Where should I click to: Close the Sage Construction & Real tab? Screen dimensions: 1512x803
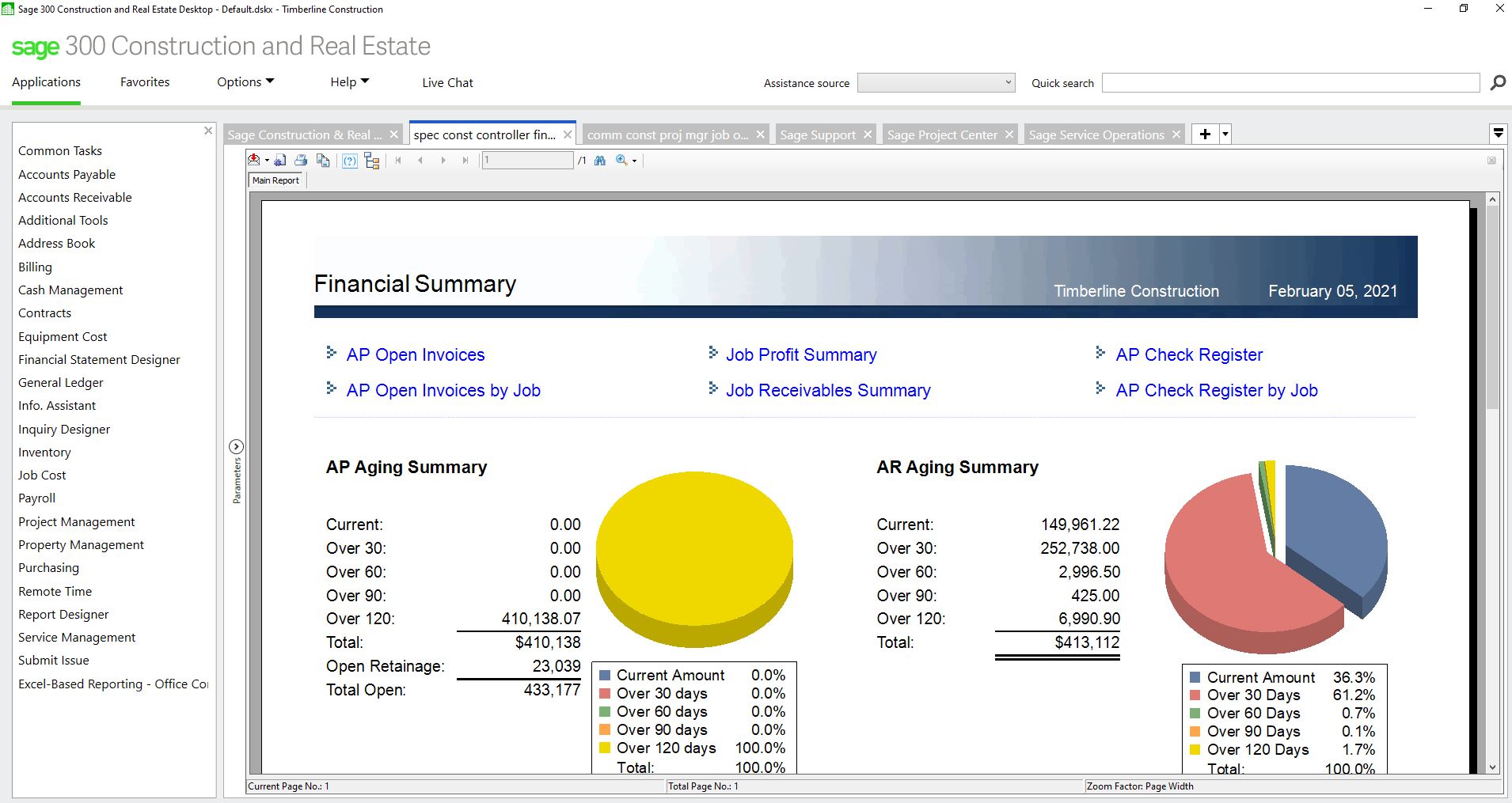pyautogui.click(x=393, y=134)
